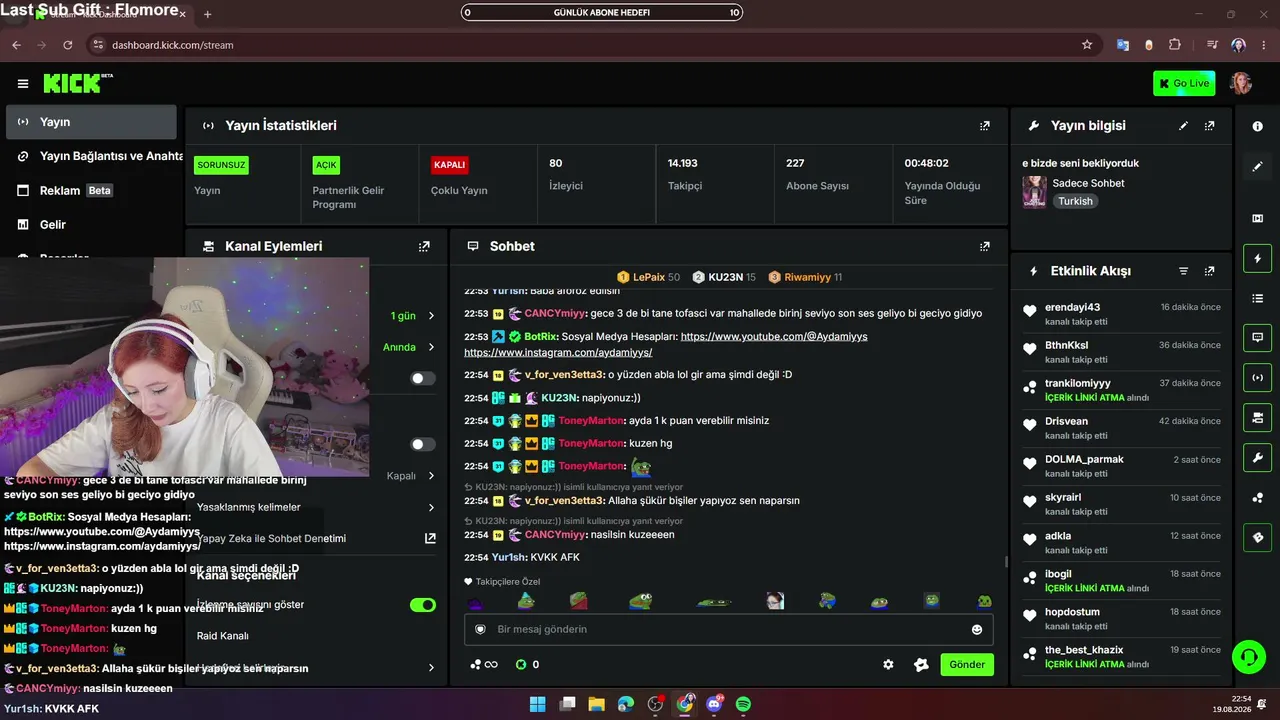Open a new browser tab
Image resolution: width=1280 pixels, height=720 pixels.
pos(208,14)
